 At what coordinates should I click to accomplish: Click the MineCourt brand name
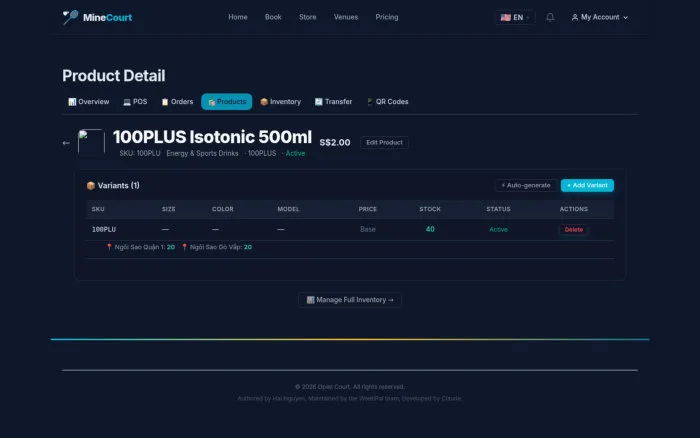point(107,17)
